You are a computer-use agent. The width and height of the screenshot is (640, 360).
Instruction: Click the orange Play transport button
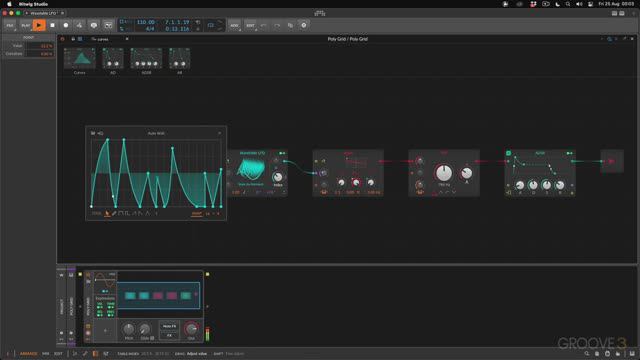[x=39, y=25]
